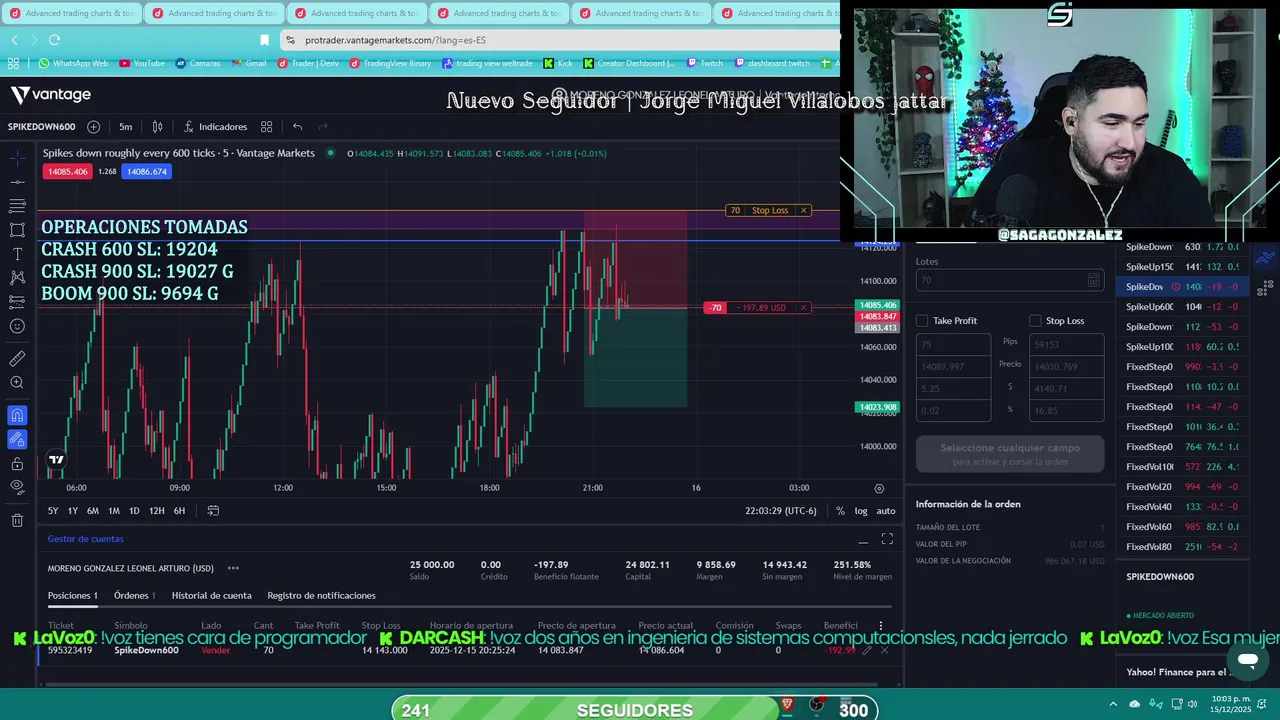Select the Text annotation tool
This screenshot has height=720, width=1280.
17,254
